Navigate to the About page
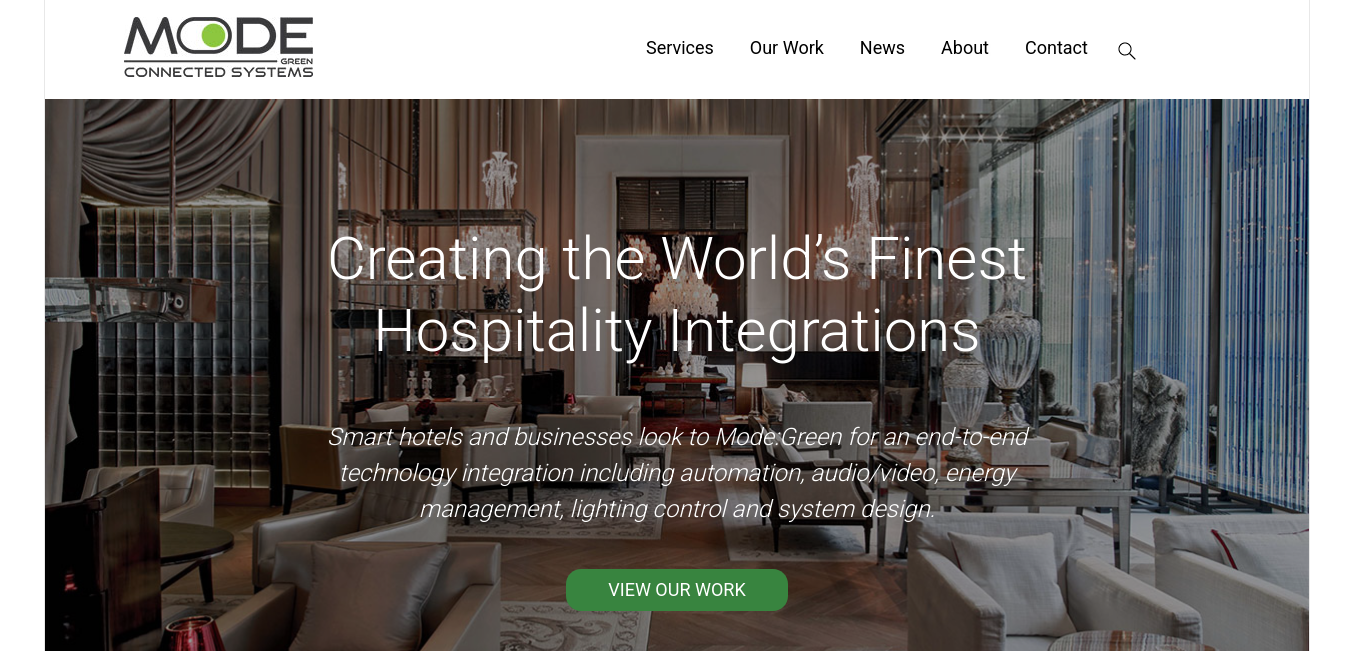 (x=964, y=48)
